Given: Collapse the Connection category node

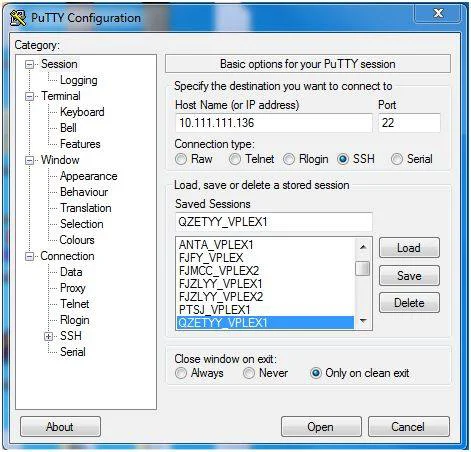Looking at the screenshot, I should coord(30,256).
